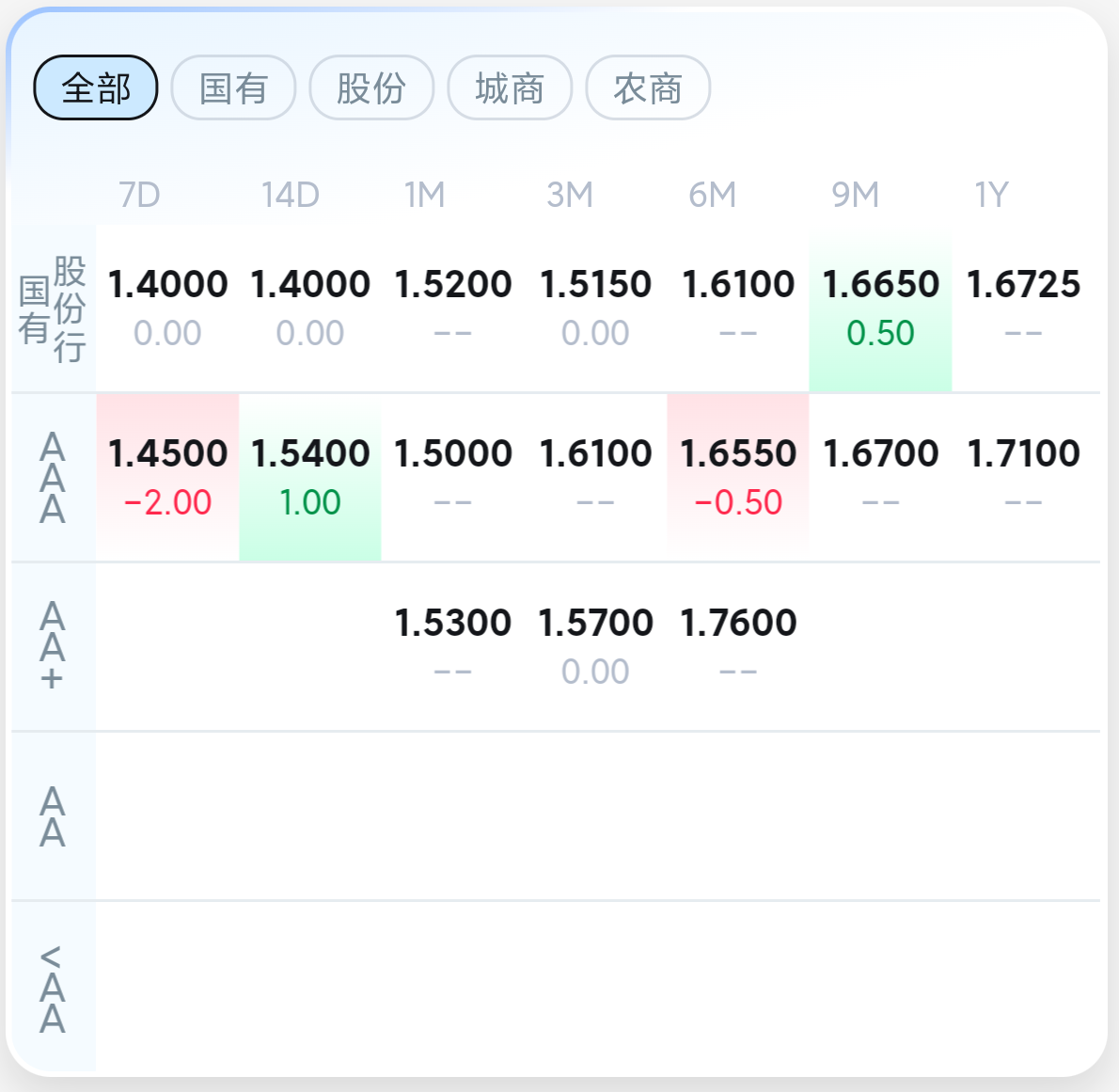The height and width of the screenshot is (1092, 1119).
Task: Select the 3M tenor header
Action: coord(570,195)
